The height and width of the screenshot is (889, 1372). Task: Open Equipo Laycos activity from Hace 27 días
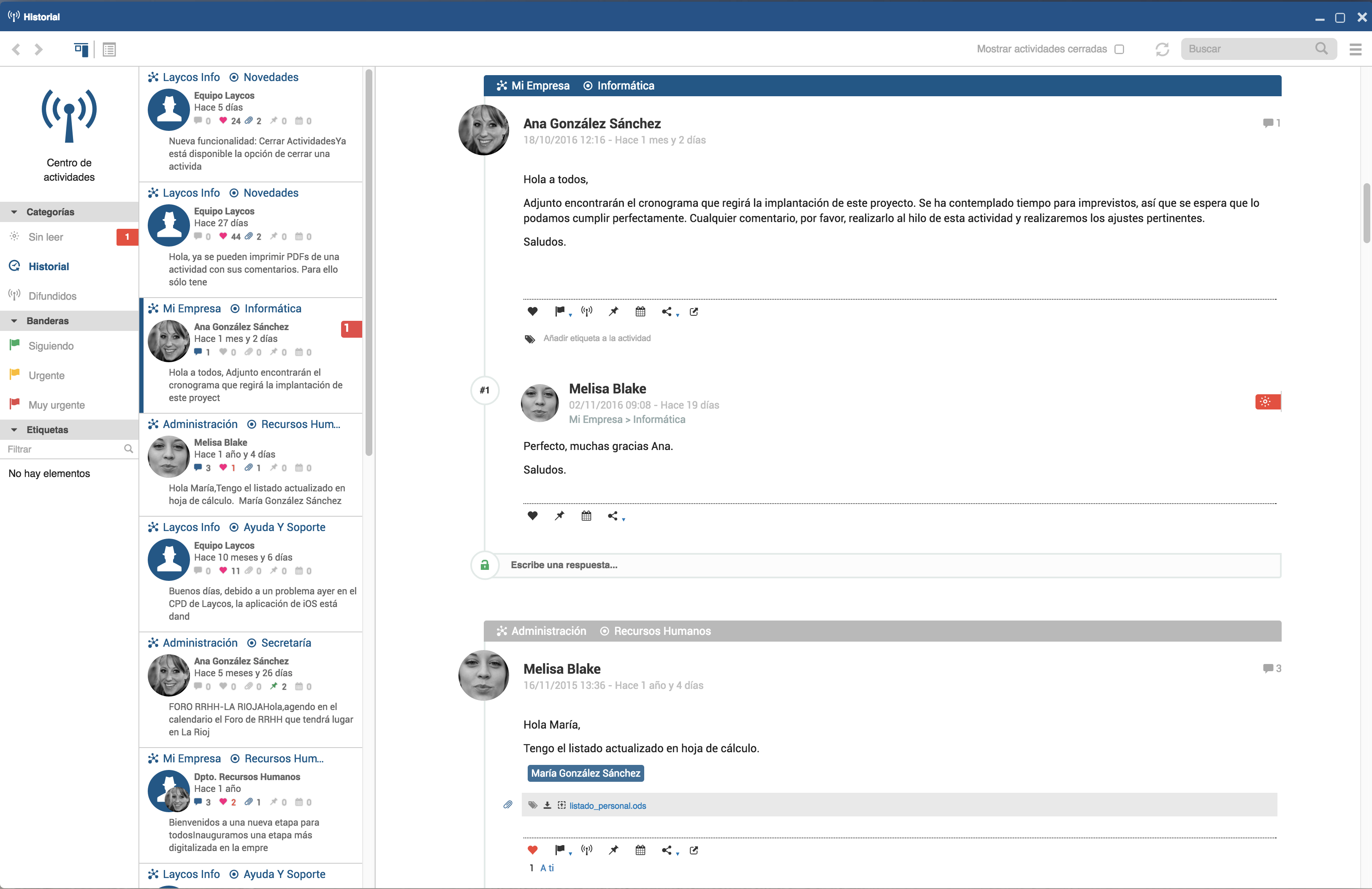click(x=251, y=240)
